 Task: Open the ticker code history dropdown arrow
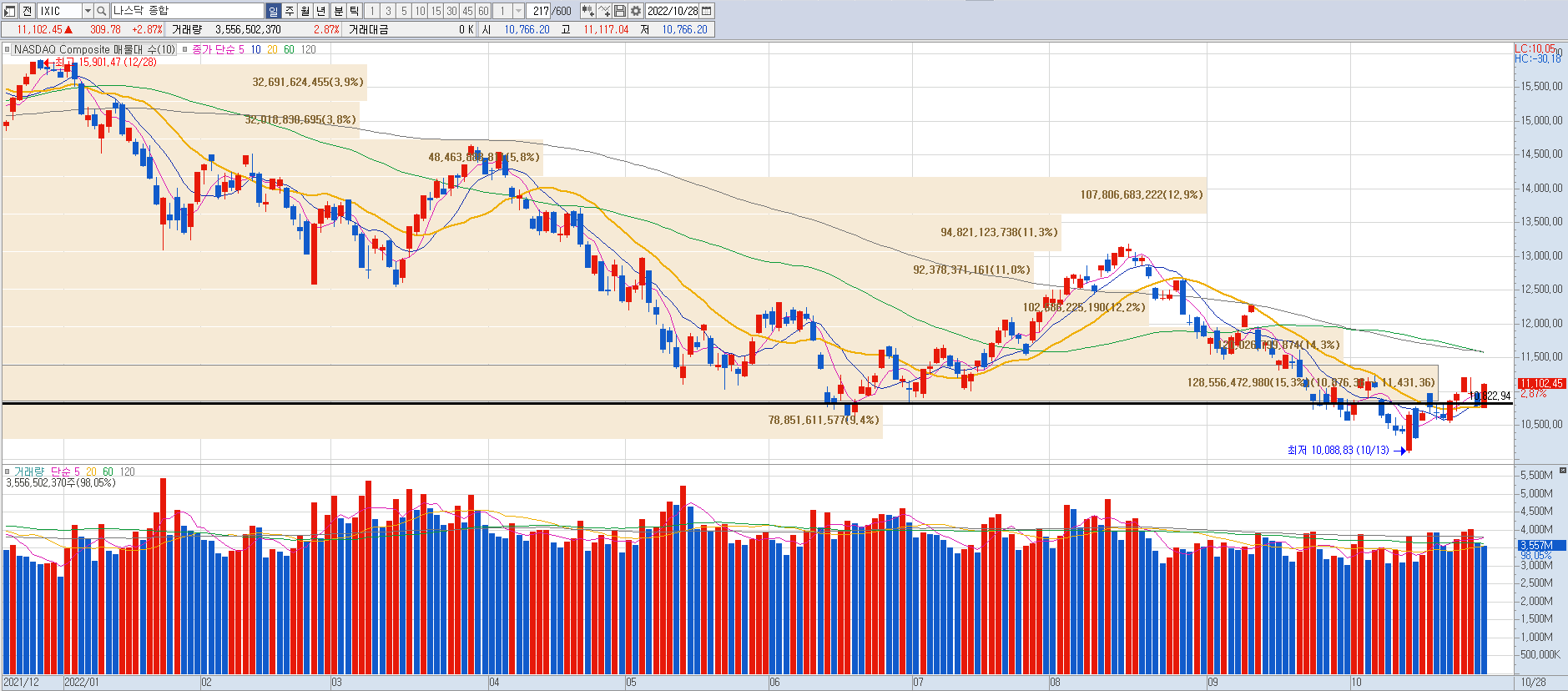(x=88, y=11)
